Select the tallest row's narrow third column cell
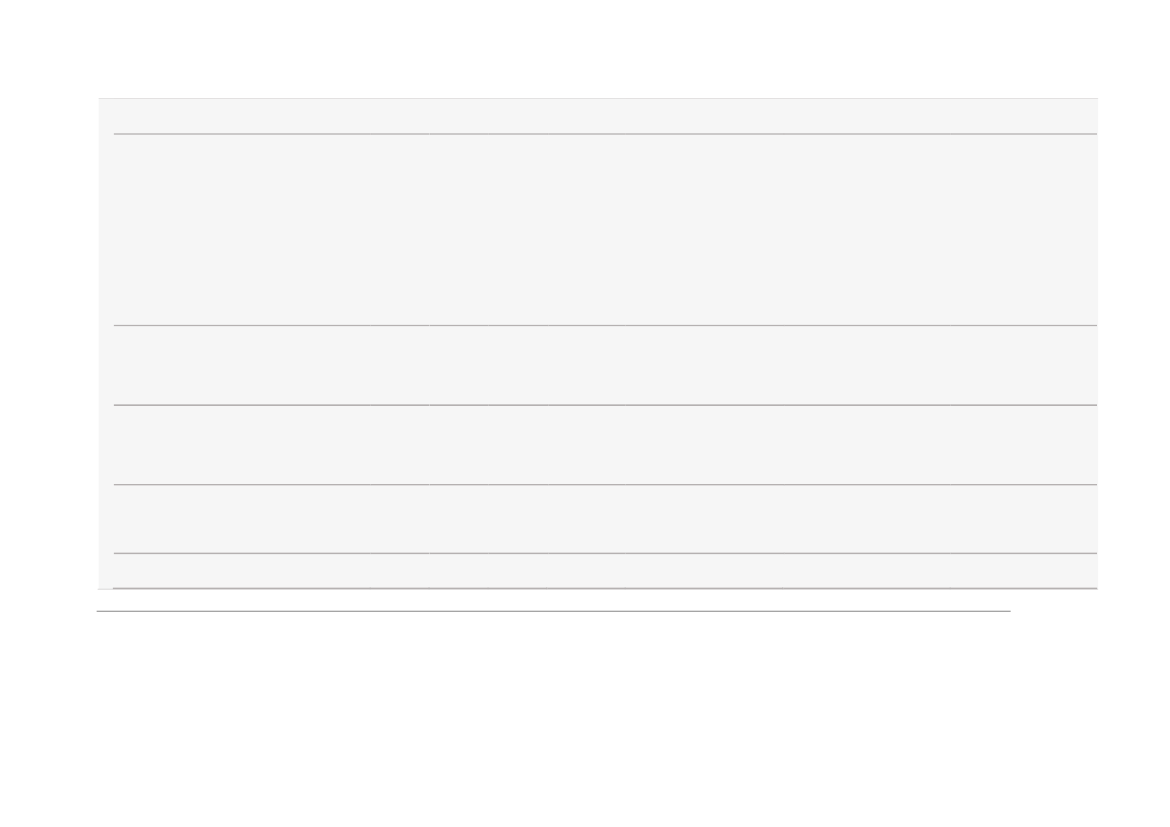 click(x=459, y=230)
